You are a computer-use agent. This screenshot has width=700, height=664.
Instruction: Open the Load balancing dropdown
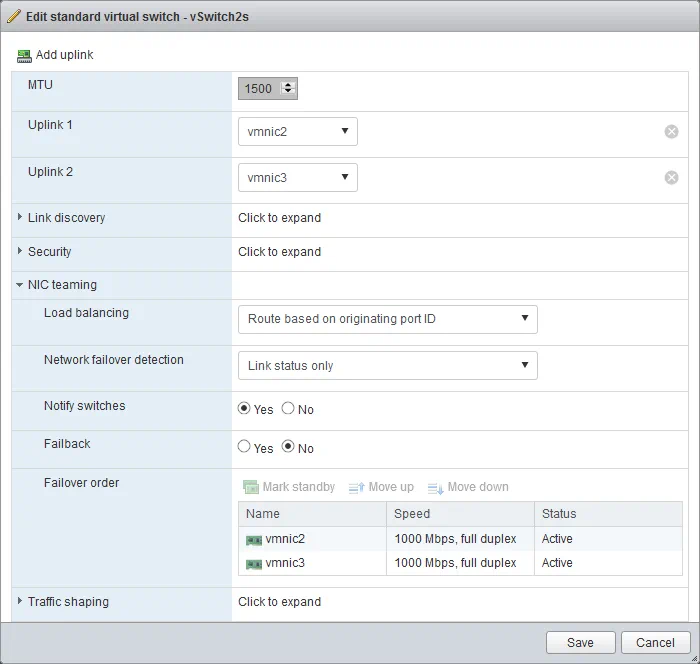(x=387, y=319)
